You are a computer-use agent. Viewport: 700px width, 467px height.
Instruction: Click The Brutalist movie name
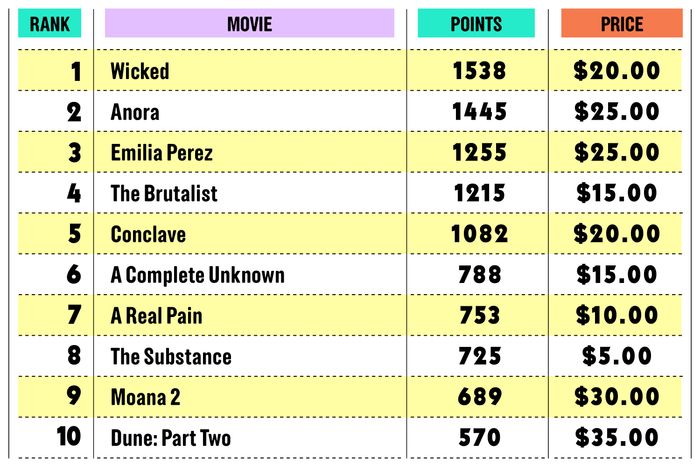[164, 193]
